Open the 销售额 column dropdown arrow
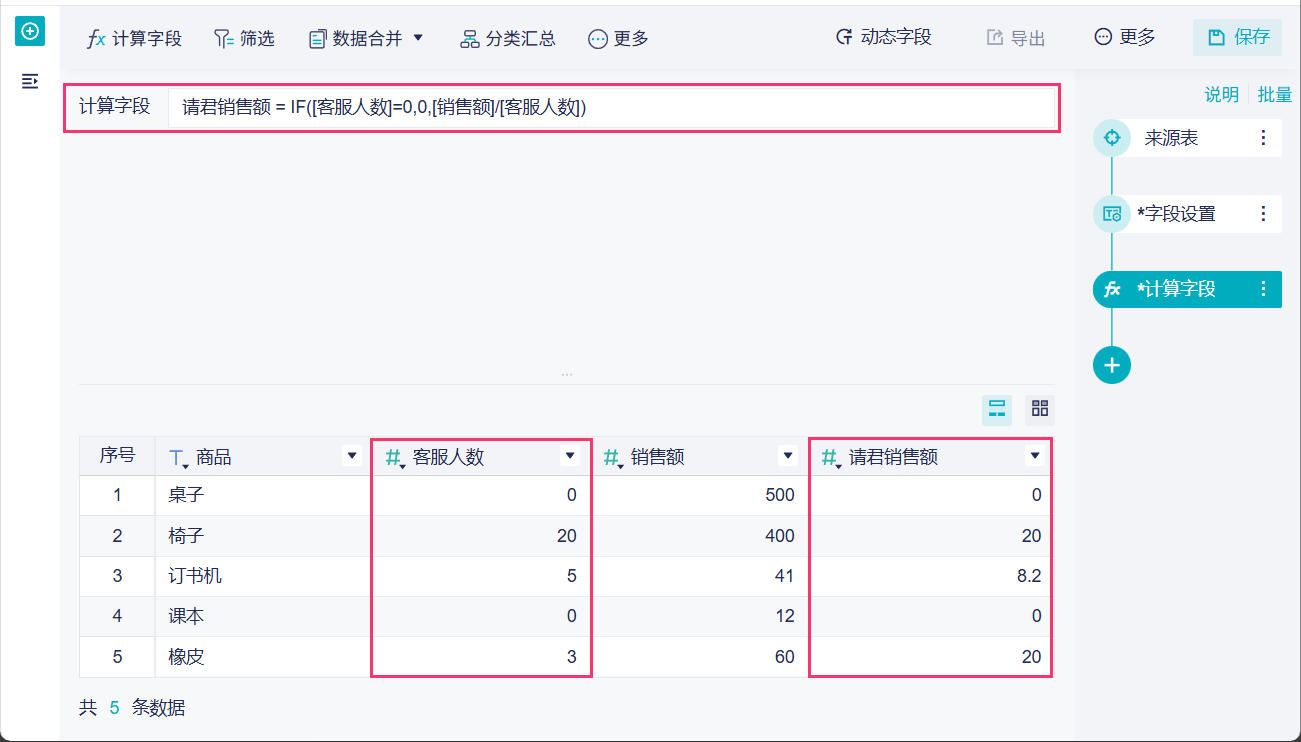This screenshot has height=742, width=1301. coord(786,456)
